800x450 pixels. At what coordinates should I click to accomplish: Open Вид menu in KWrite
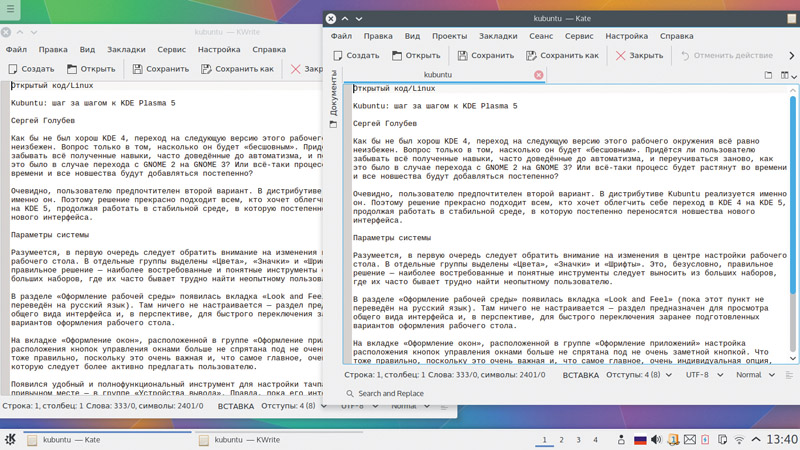click(x=87, y=49)
